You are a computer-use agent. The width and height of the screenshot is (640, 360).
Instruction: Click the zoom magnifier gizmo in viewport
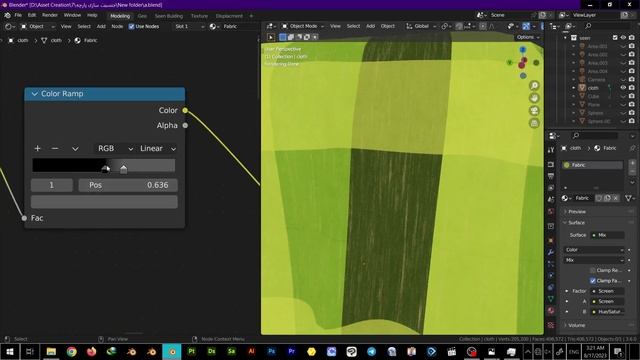534,85
